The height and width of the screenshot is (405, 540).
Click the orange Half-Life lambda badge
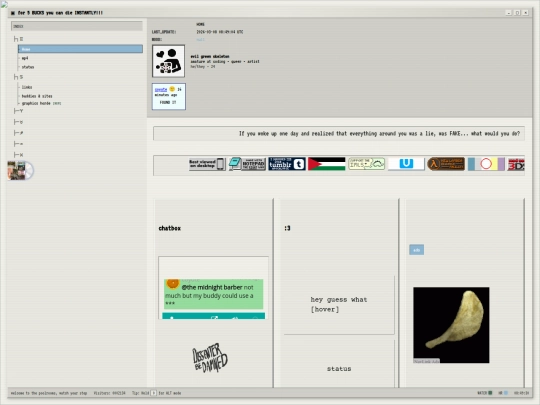(x=446, y=164)
